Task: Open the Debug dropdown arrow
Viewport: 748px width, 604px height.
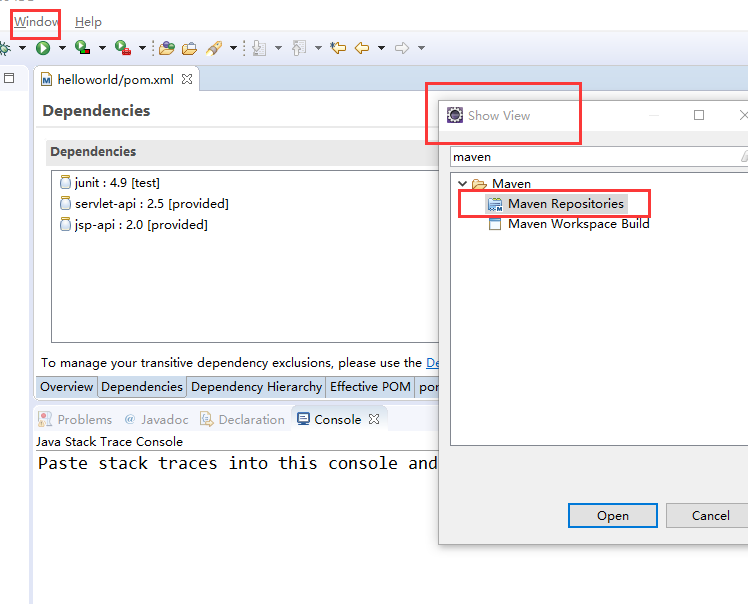Action: 22,48
